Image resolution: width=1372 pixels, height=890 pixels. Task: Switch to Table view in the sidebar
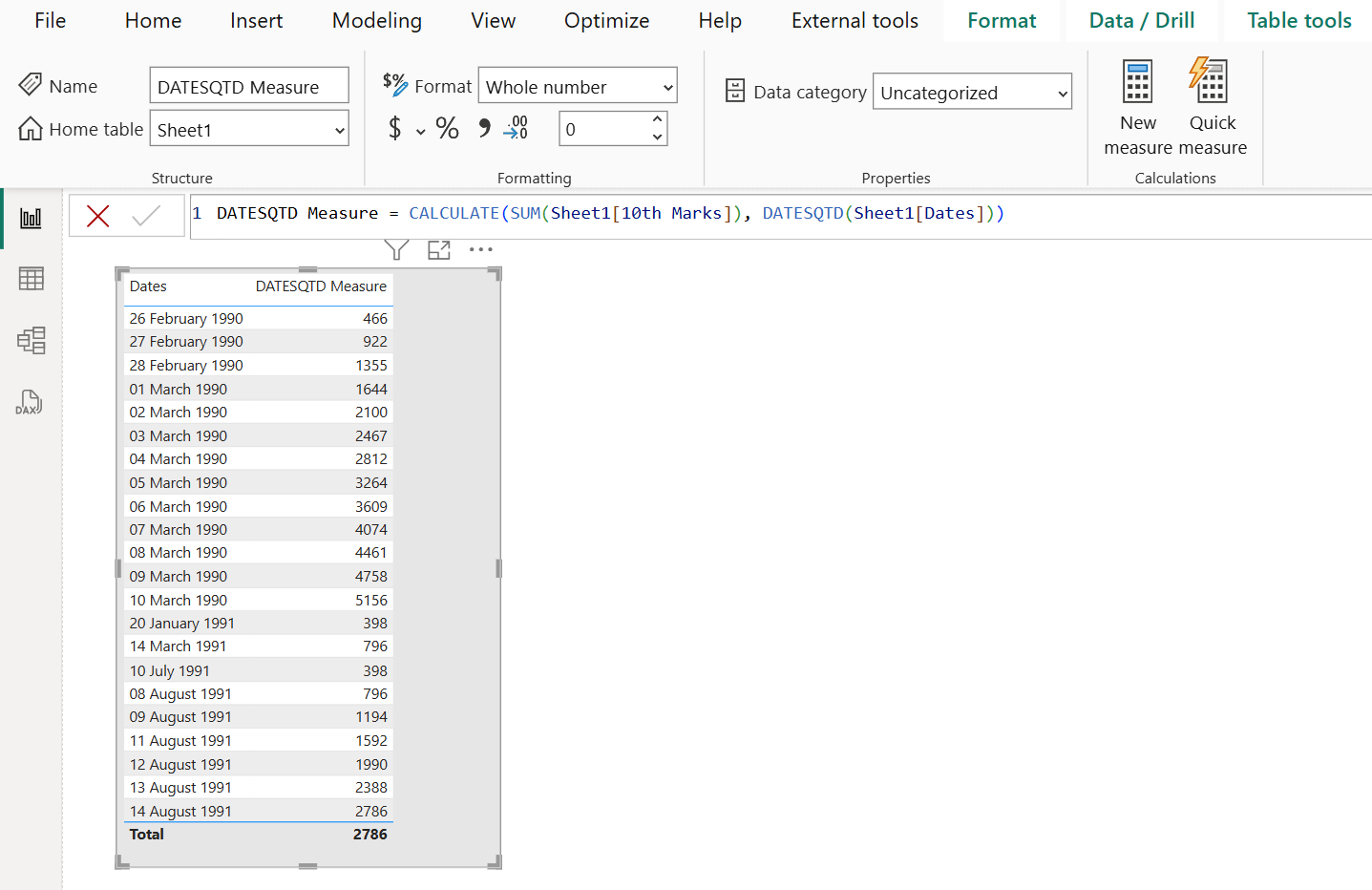click(30, 278)
